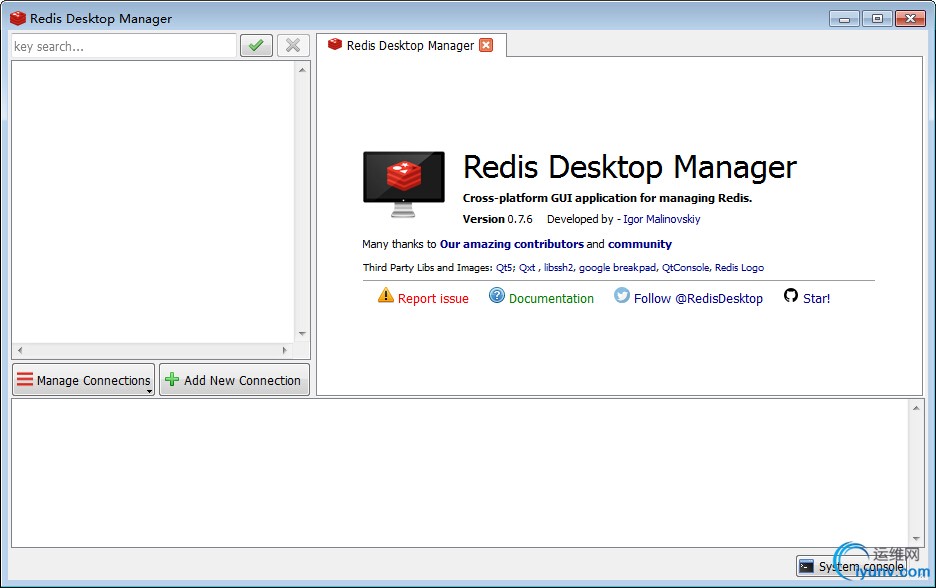Viewport: 936px width, 588px height.
Task: Select the Redis Desktop Manager tab
Action: 410,45
